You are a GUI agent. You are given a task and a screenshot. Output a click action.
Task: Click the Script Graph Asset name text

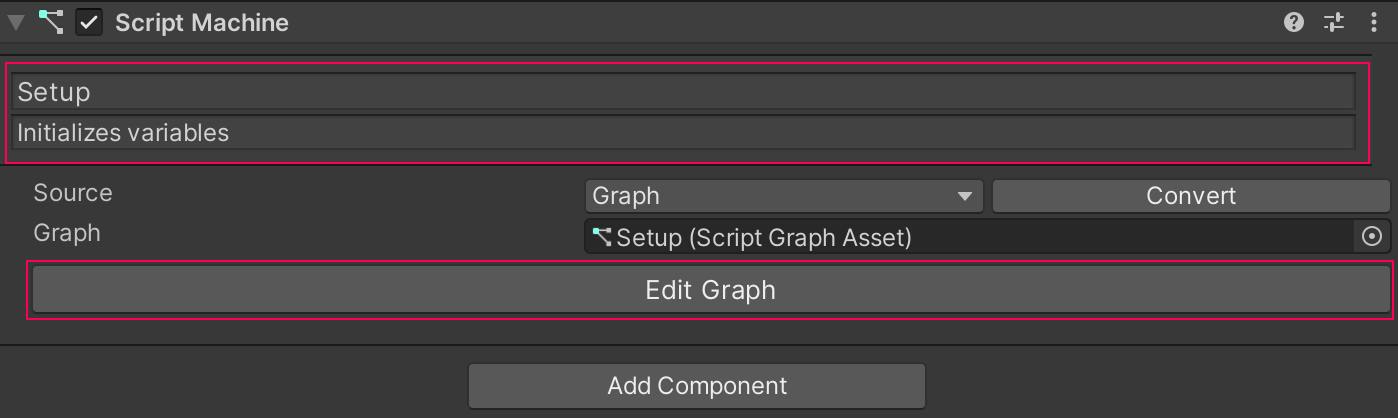764,238
